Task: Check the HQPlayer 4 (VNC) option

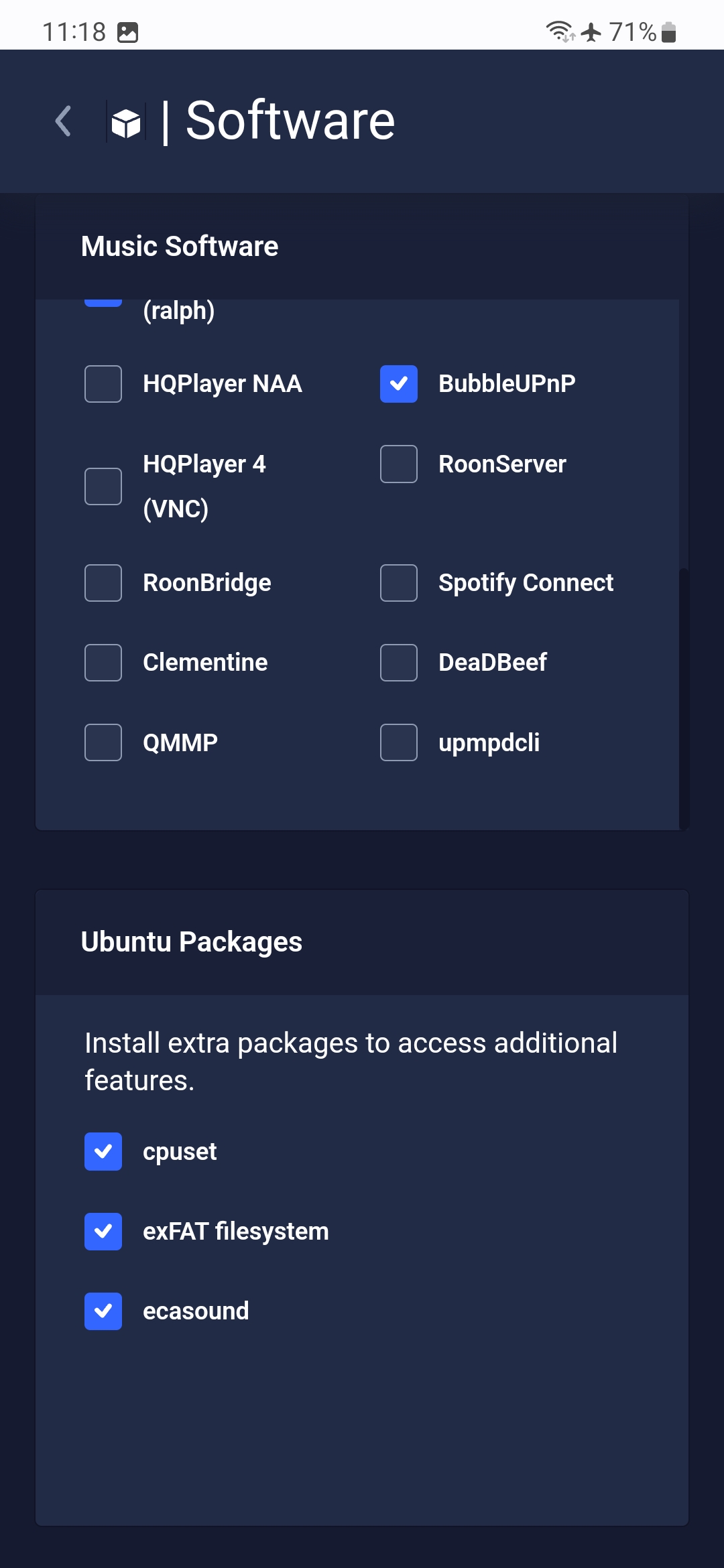Action: [x=103, y=486]
